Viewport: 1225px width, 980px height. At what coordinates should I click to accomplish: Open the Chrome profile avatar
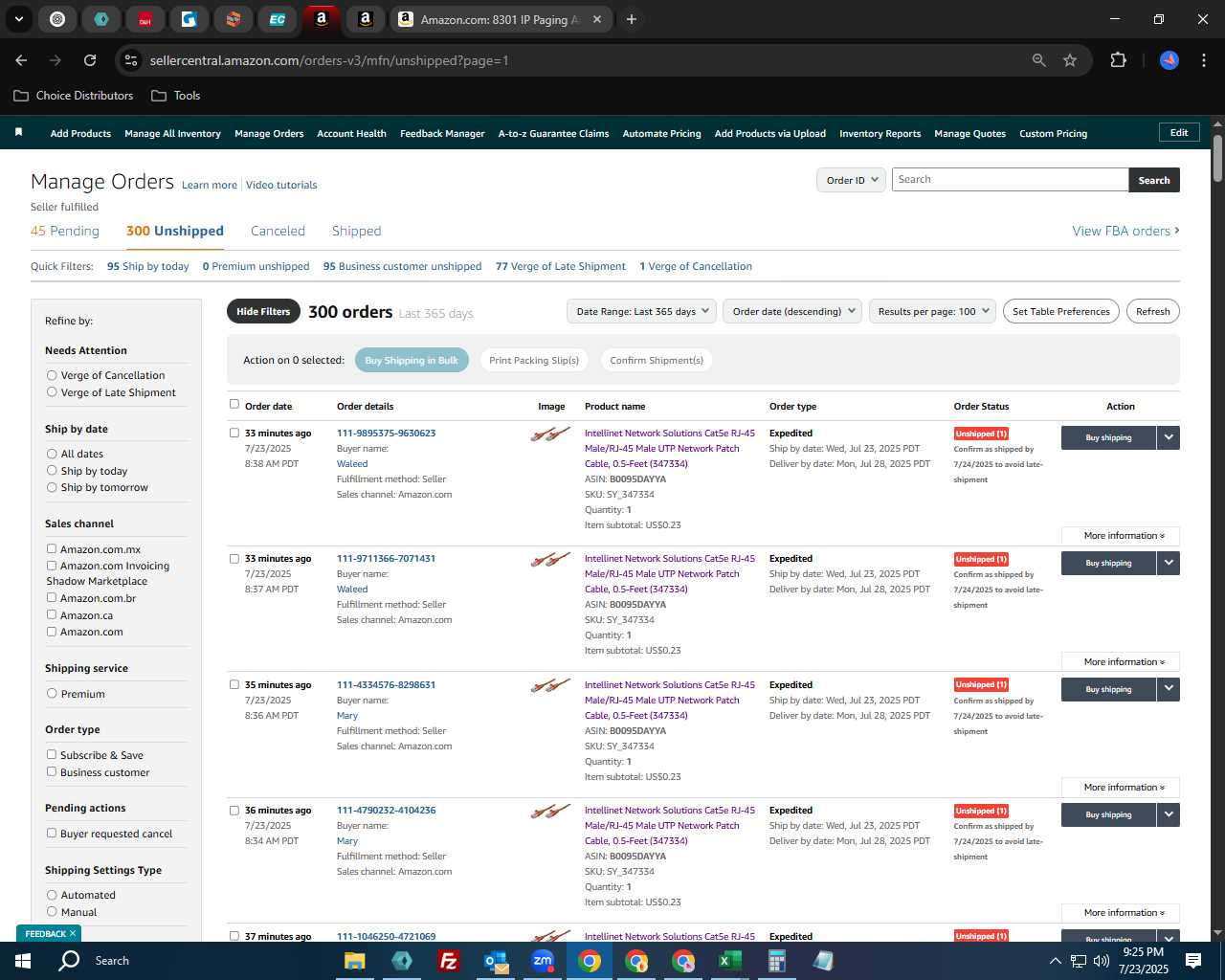point(1169,60)
